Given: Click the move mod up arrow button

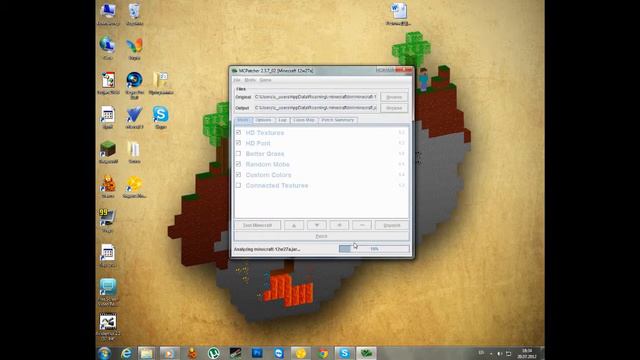Looking at the screenshot, I should (294, 225).
